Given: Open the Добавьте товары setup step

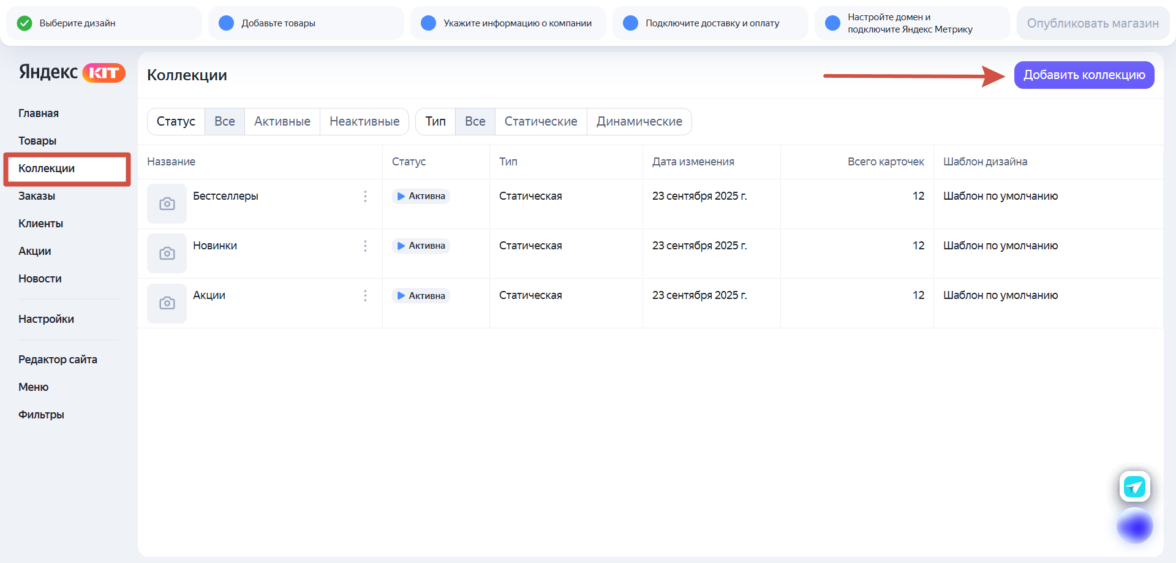Looking at the screenshot, I should tap(278, 23).
